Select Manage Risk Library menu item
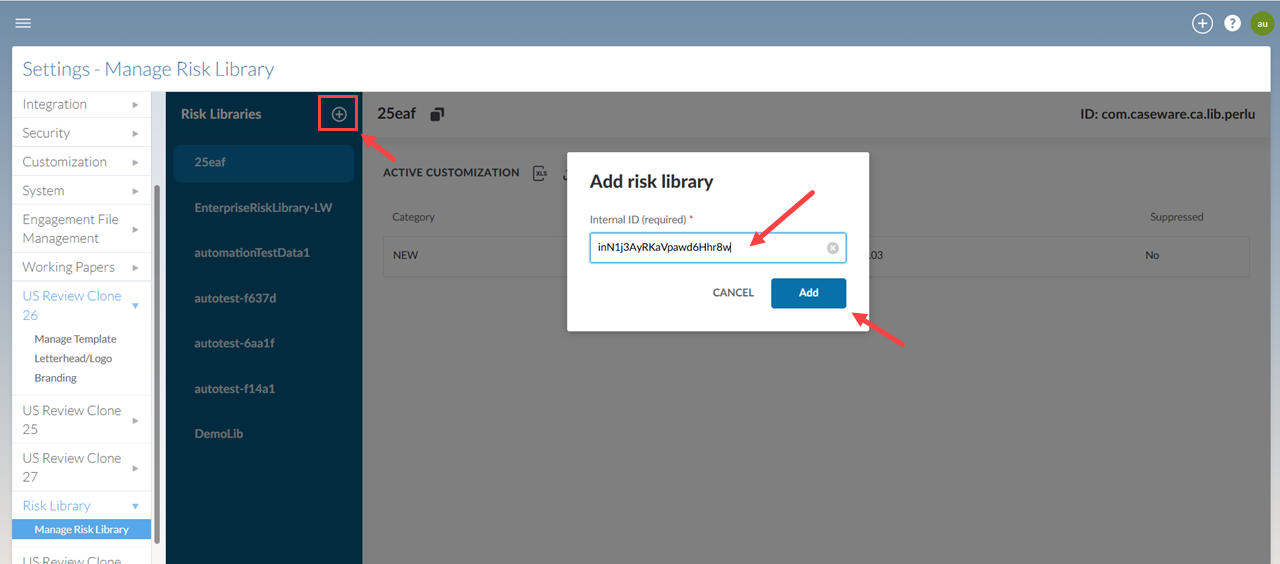This screenshot has height=564, width=1280. 81,530
